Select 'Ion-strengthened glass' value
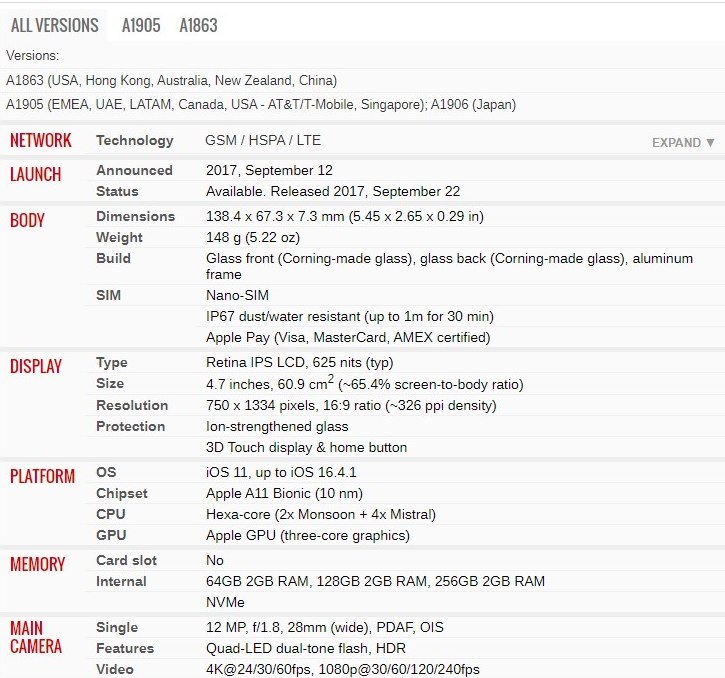This screenshot has height=678, width=725. (x=277, y=426)
